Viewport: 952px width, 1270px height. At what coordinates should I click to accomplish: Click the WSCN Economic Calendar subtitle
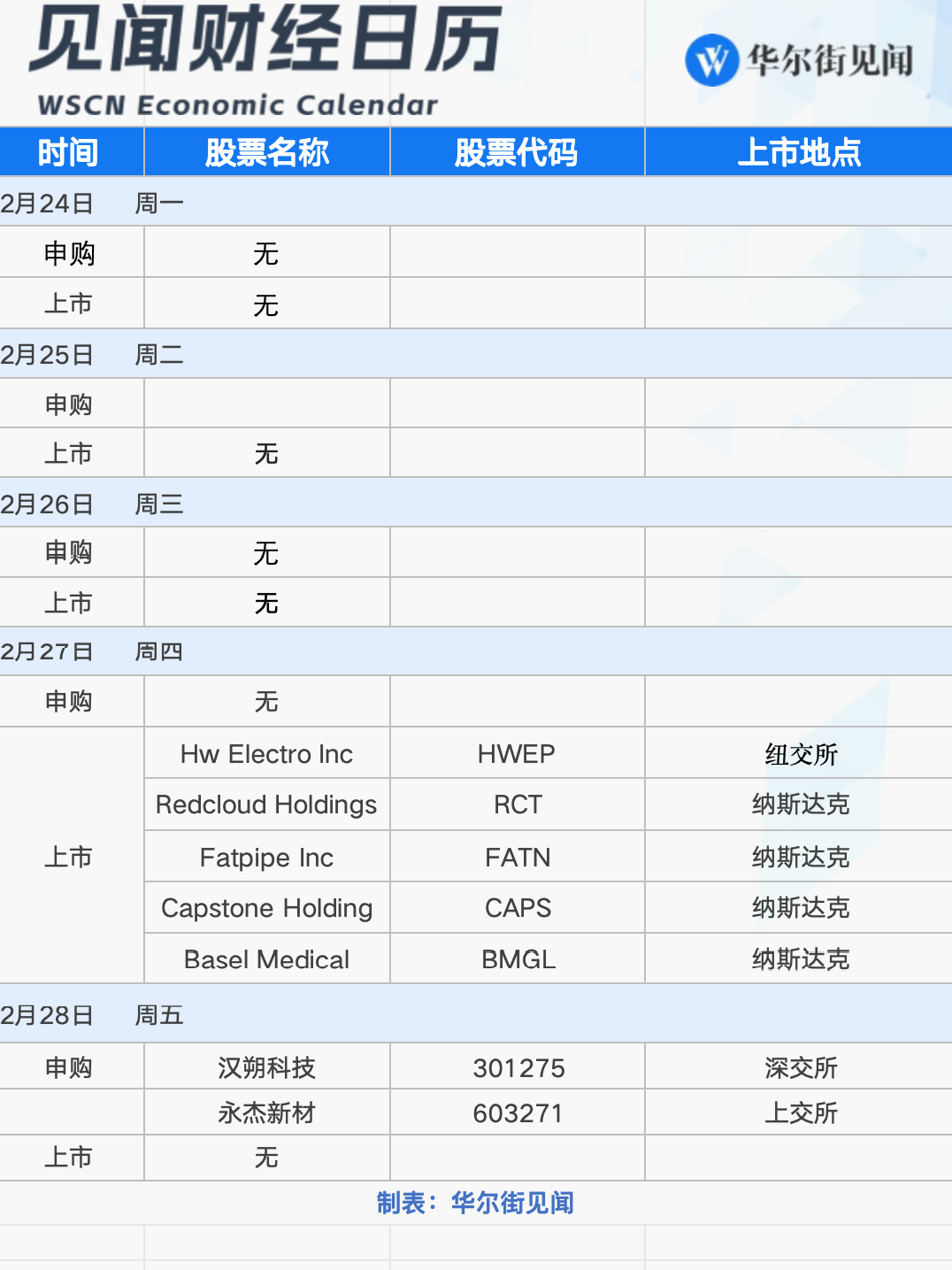point(234,105)
